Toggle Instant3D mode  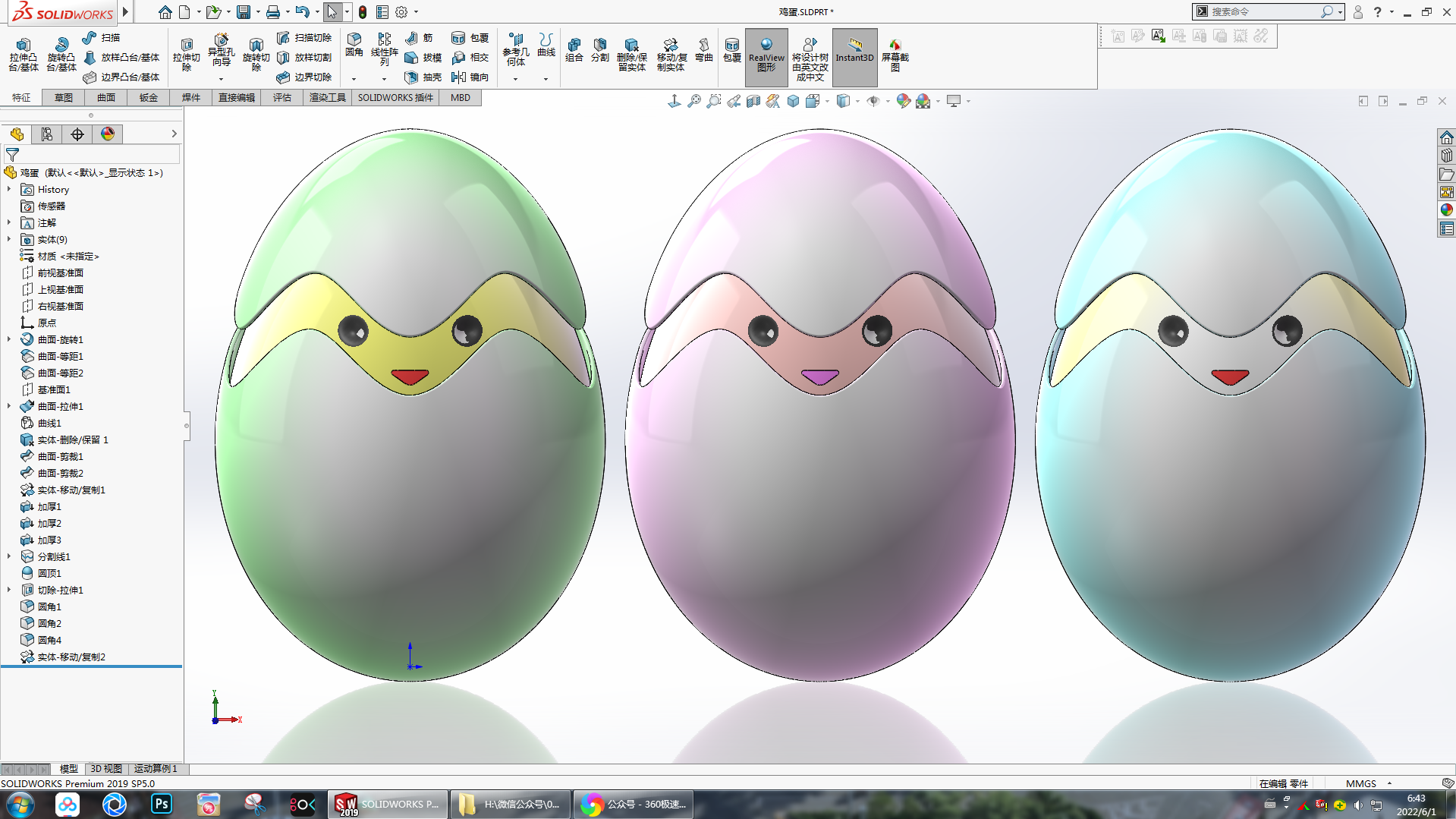coord(854,51)
